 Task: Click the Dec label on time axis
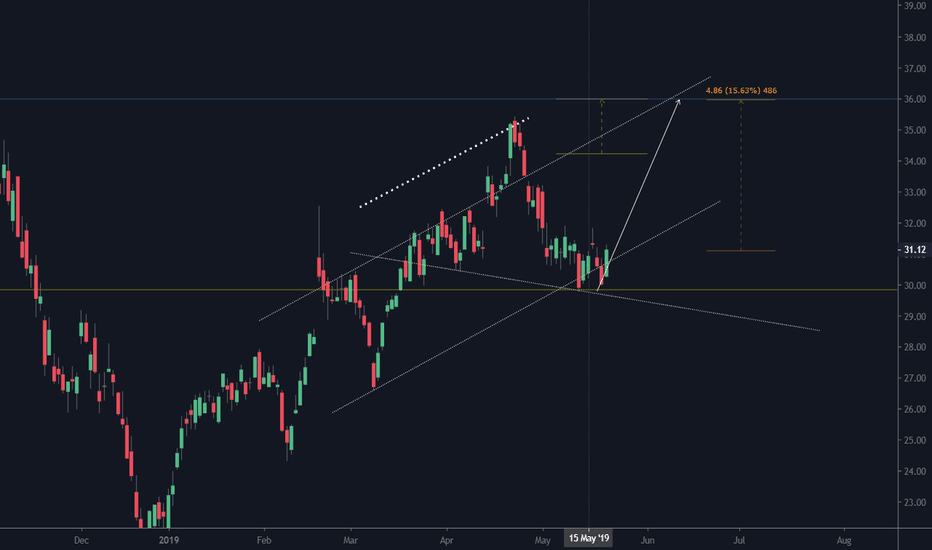click(81, 540)
